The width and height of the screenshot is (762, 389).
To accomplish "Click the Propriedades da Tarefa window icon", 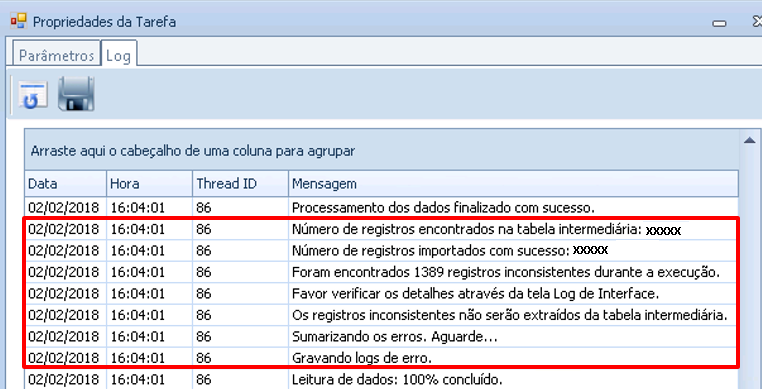I will pos(18,21).
